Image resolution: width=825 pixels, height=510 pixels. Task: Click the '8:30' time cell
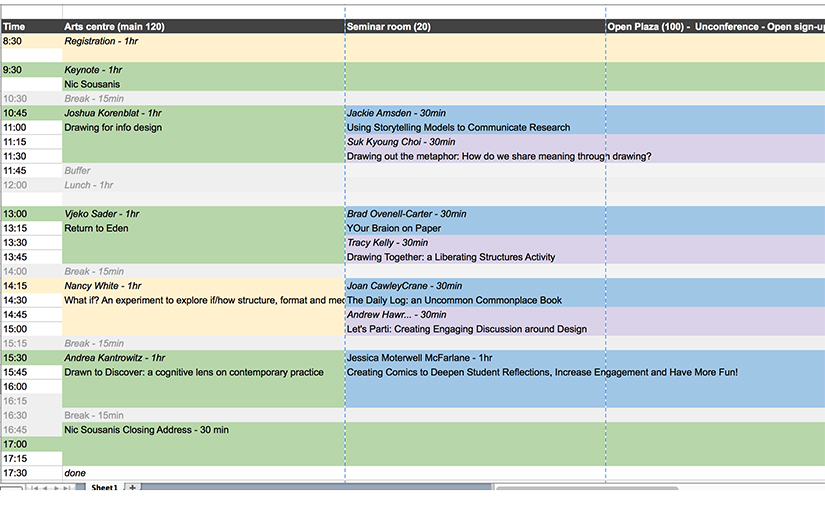(x=32, y=41)
